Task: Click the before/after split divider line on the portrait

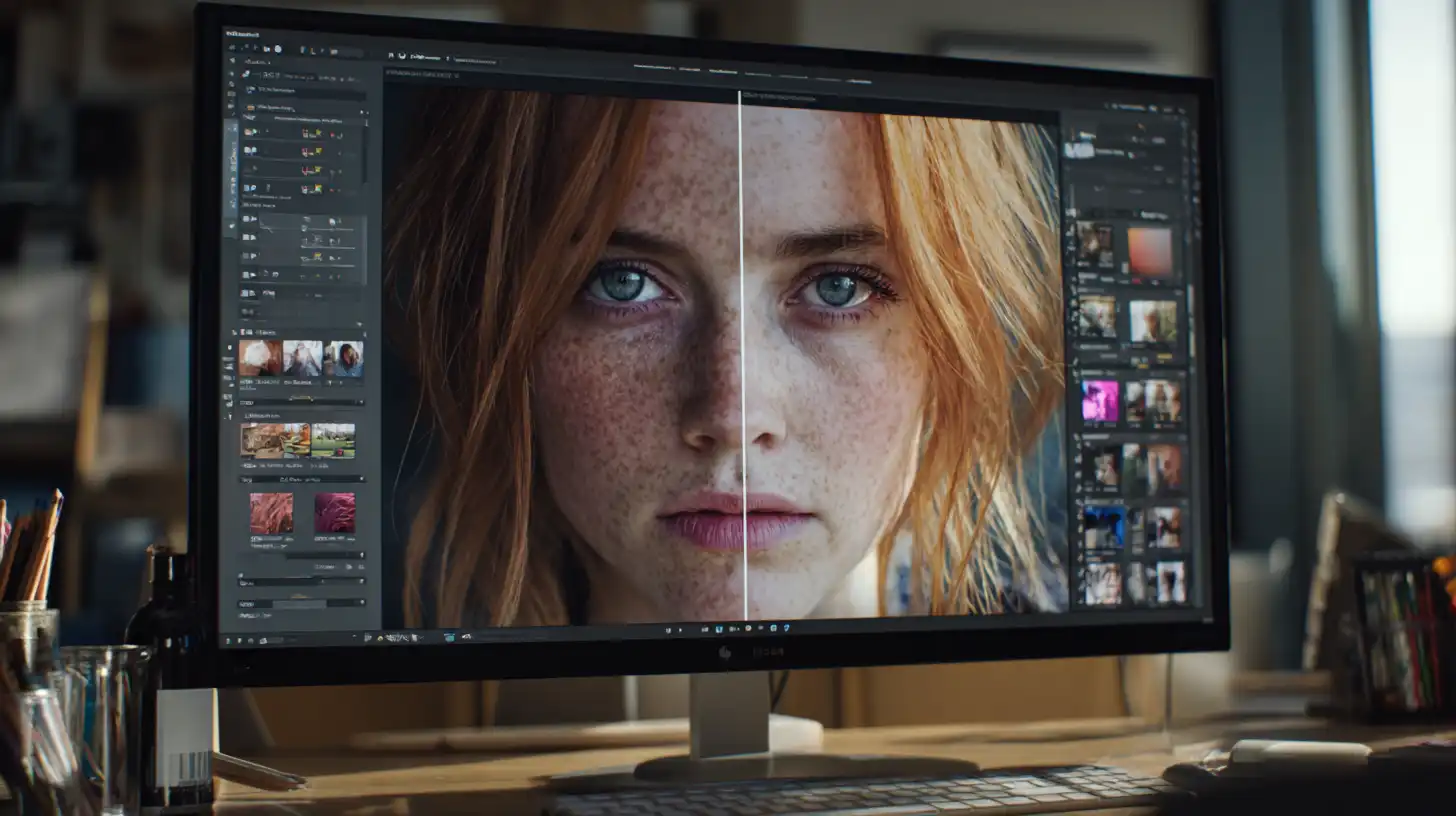Action: pyautogui.click(x=742, y=350)
